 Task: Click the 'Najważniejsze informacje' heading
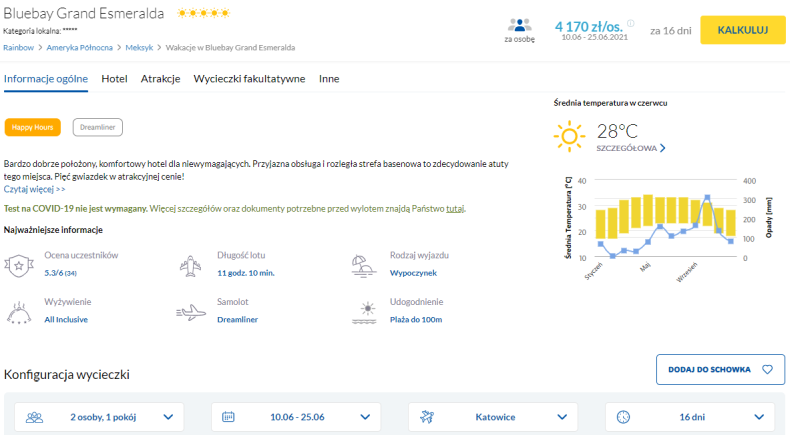pos(53,230)
